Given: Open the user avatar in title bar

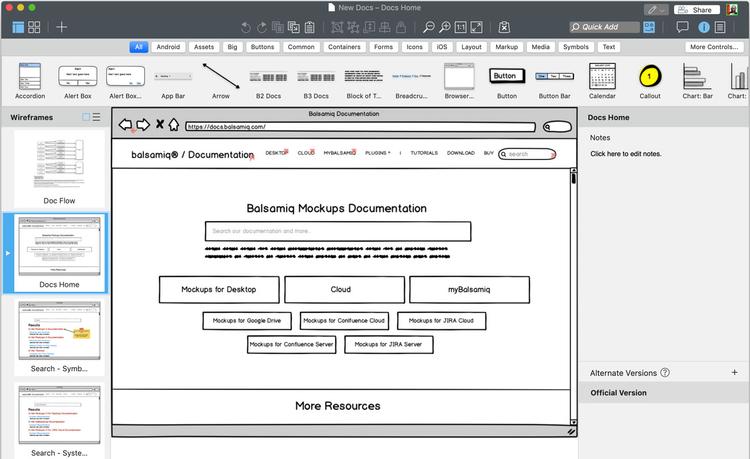Looking at the screenshot, I should coord(732,10).
